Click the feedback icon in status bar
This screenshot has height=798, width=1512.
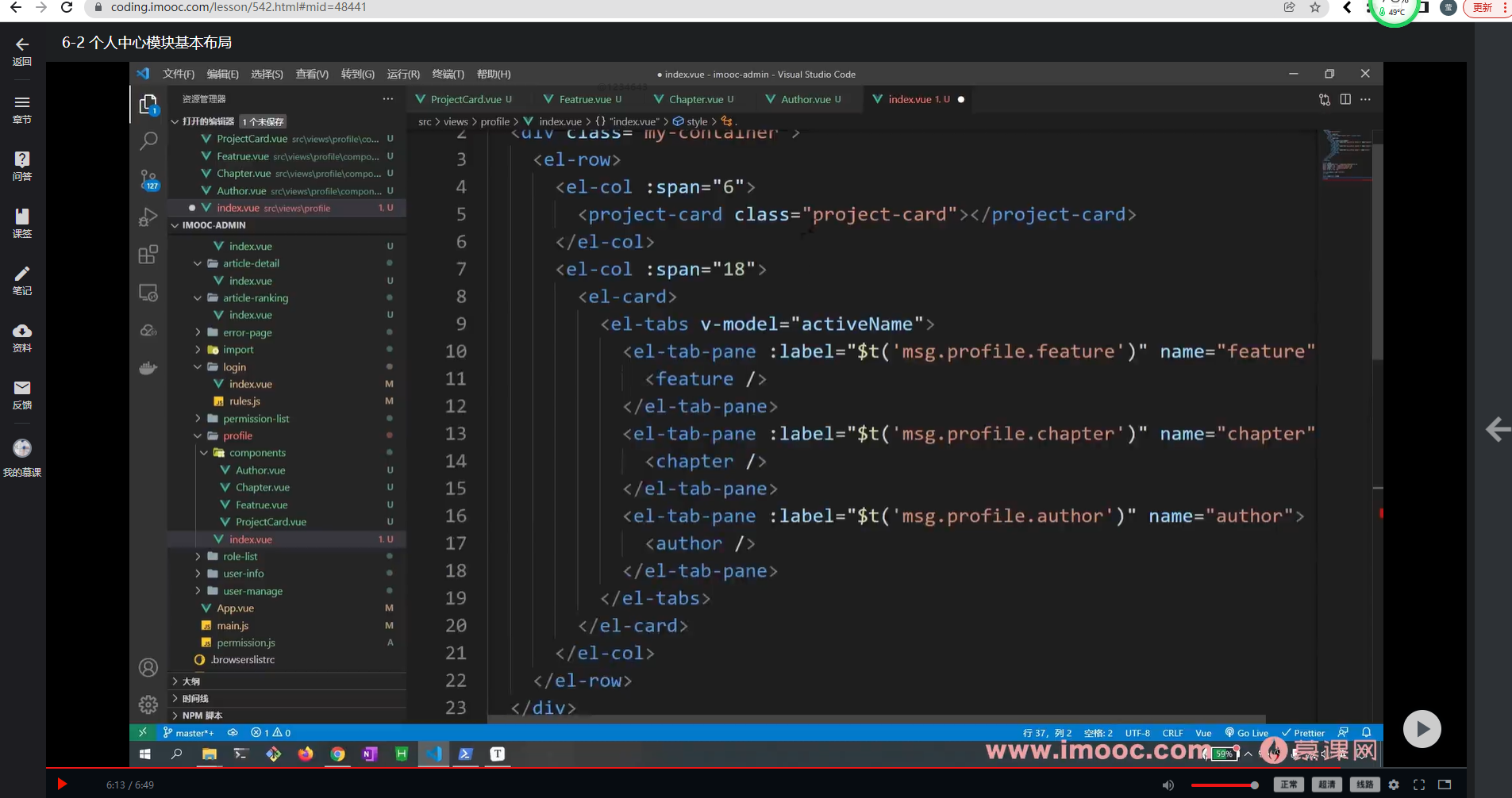coord(1343,732)
